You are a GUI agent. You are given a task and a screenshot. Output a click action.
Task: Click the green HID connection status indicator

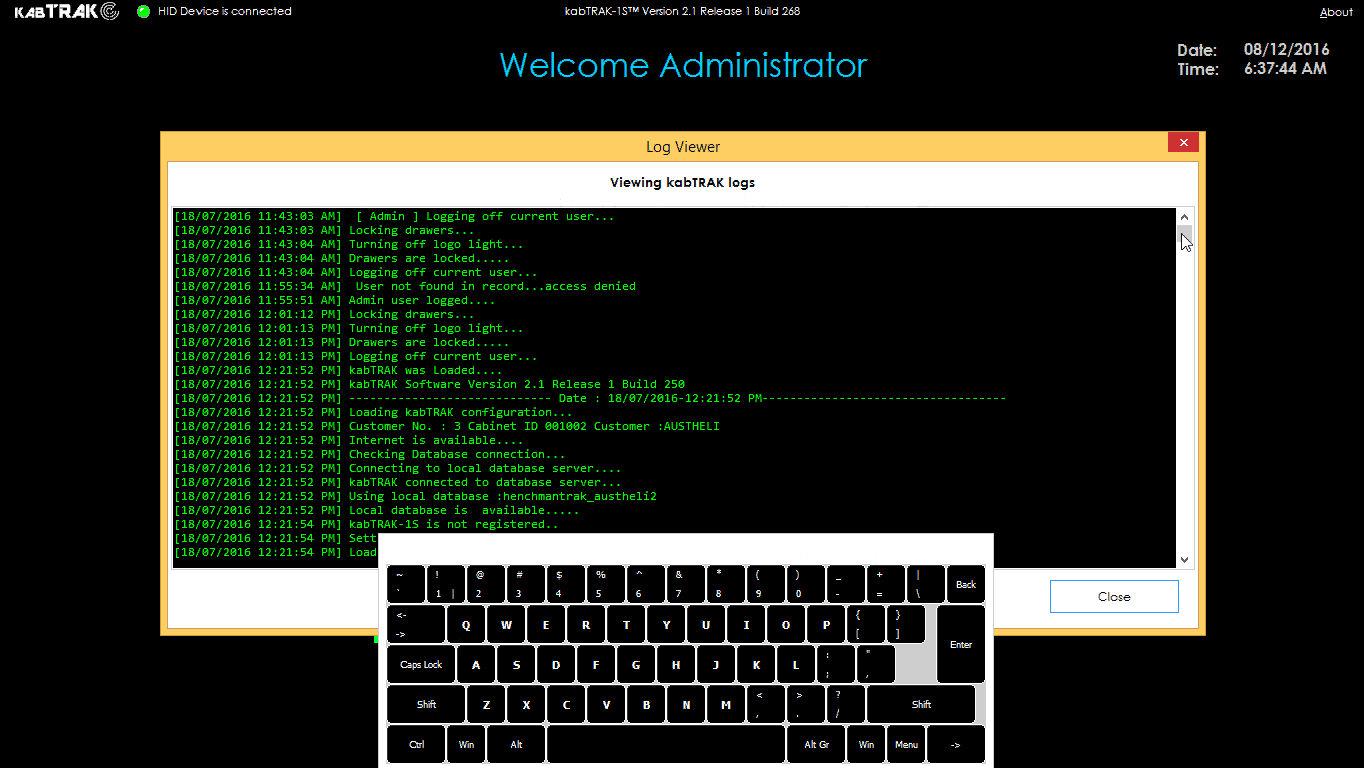[144, 12]
